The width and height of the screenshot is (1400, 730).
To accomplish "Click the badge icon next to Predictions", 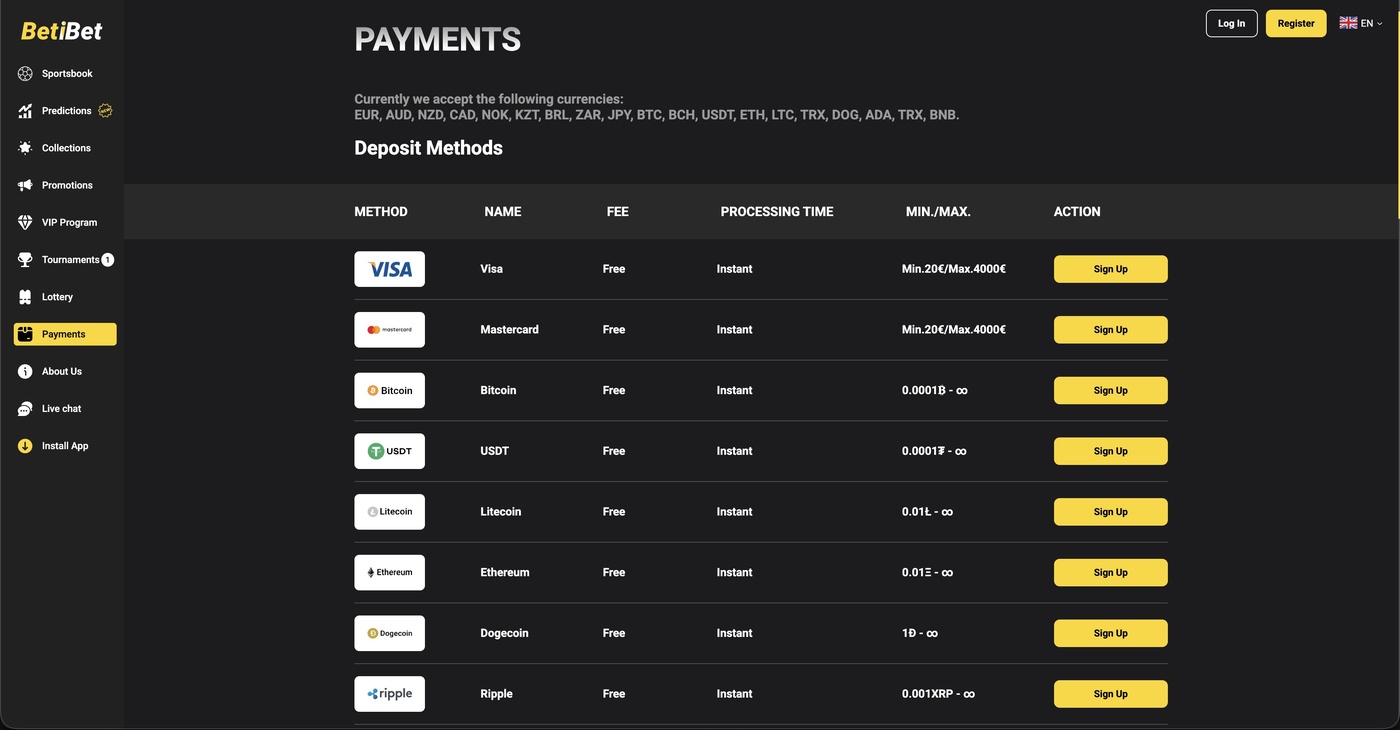I will tap(105, 111).
